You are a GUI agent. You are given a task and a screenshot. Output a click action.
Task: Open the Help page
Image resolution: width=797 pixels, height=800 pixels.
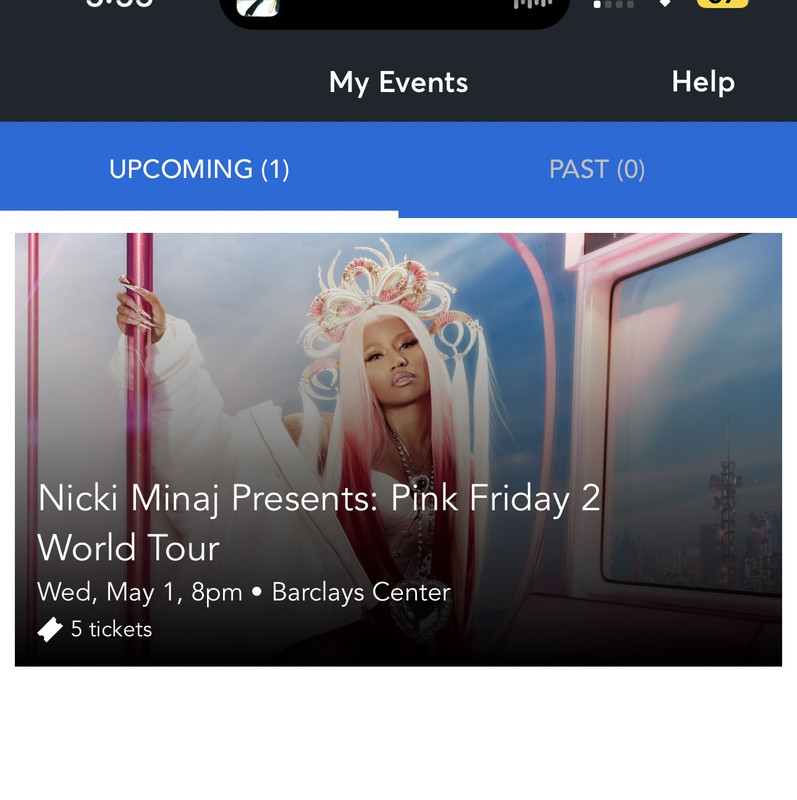[703, 83]
